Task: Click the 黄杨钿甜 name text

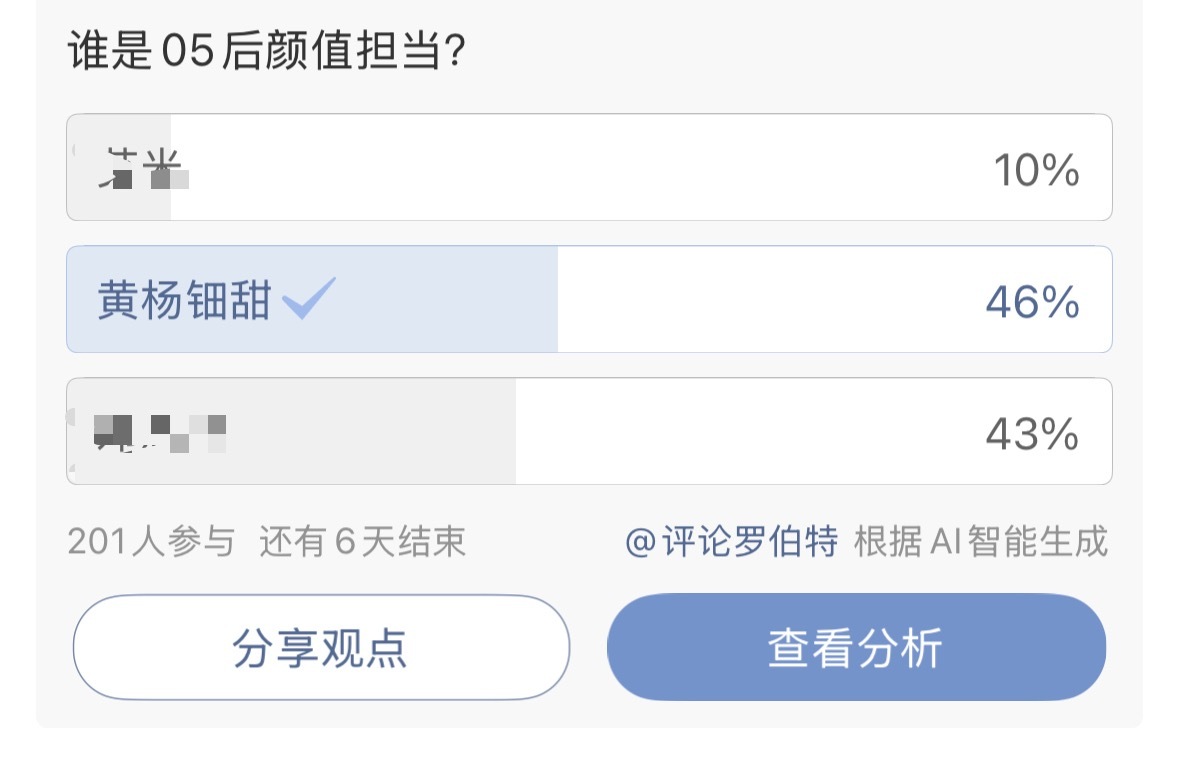Action: [x=184, y=300]
